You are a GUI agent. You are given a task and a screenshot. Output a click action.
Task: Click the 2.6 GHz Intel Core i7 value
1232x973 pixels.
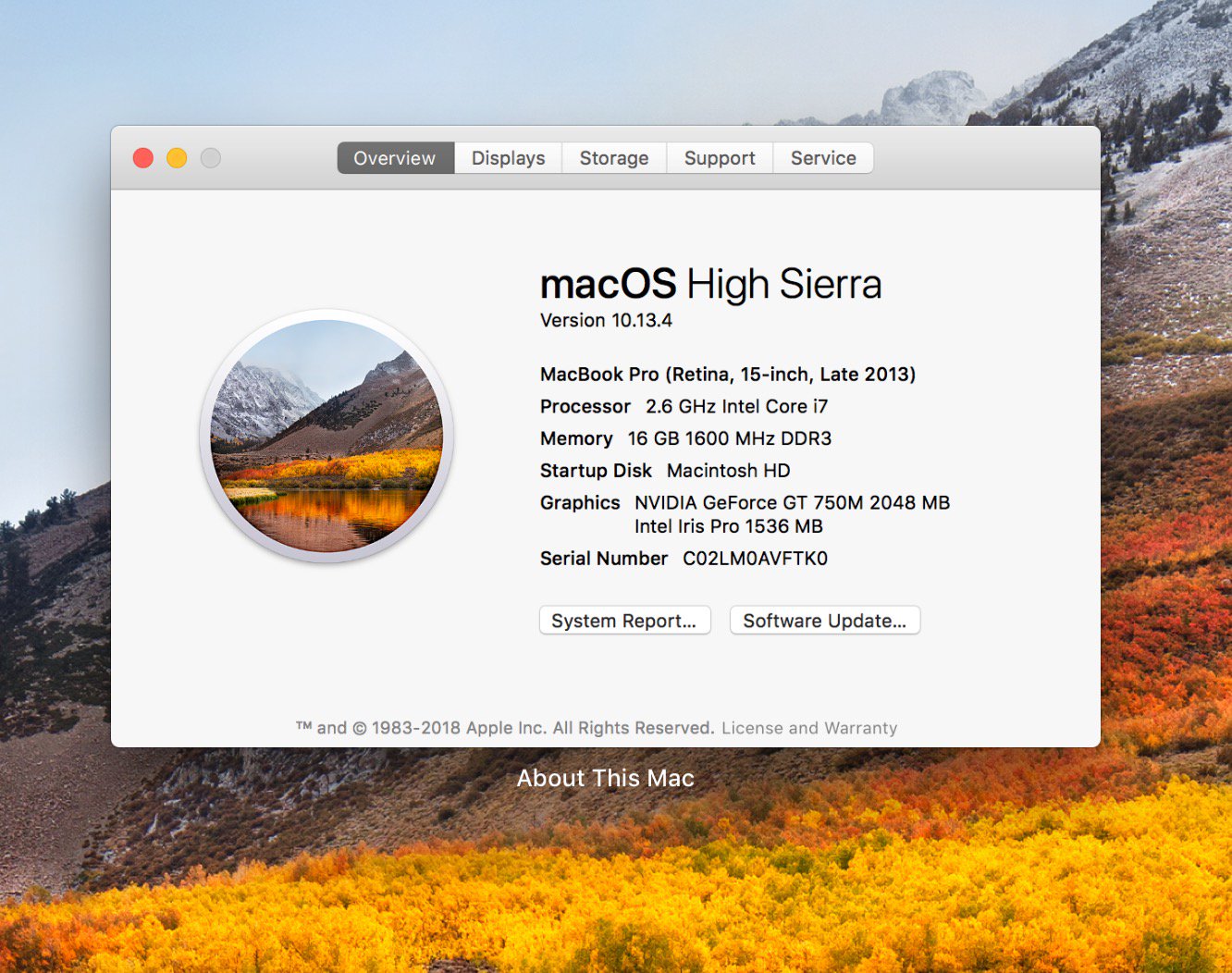pos(736,407)
